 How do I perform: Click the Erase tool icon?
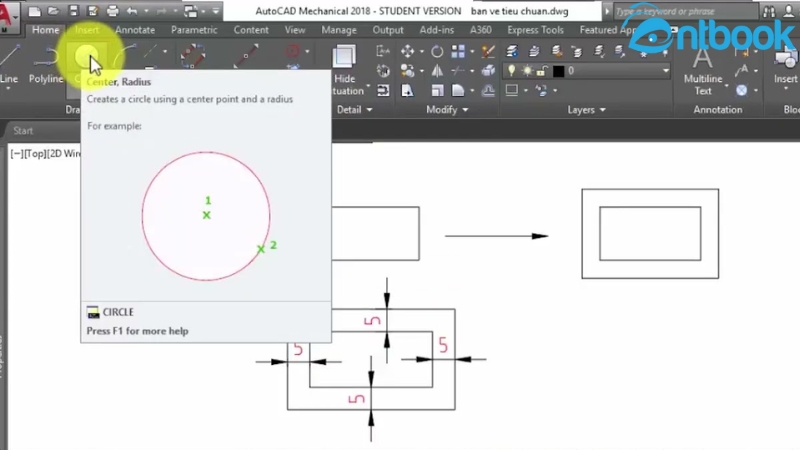pos(488,51)
